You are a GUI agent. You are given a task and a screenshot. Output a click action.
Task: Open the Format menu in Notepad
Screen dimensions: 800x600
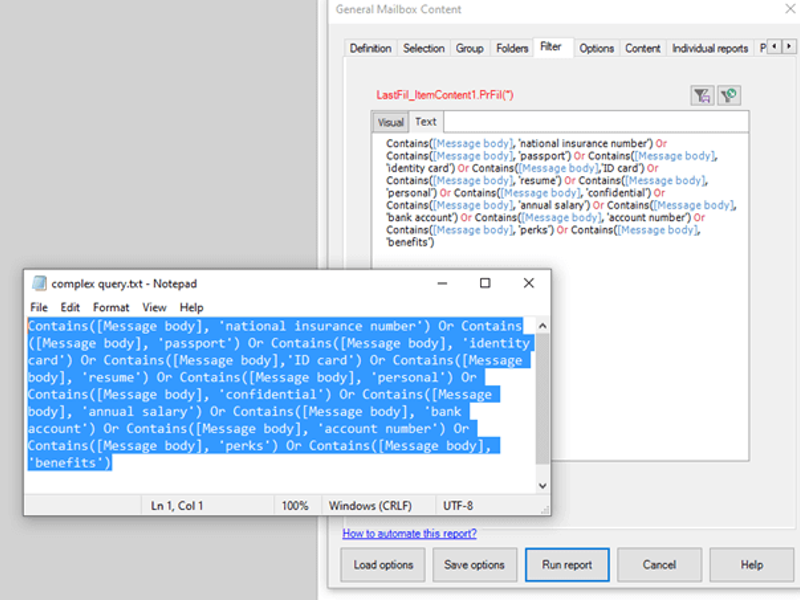[x=111, y=307]
